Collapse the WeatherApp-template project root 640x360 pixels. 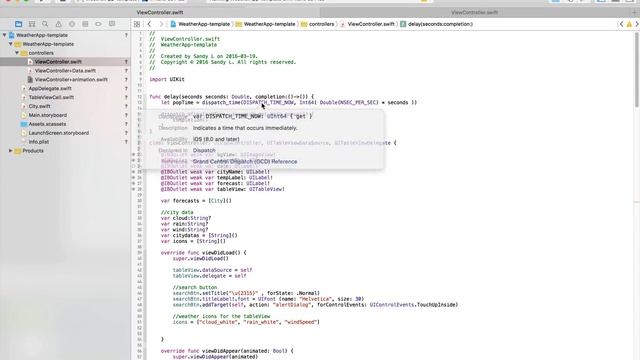(x=4, y=35)
